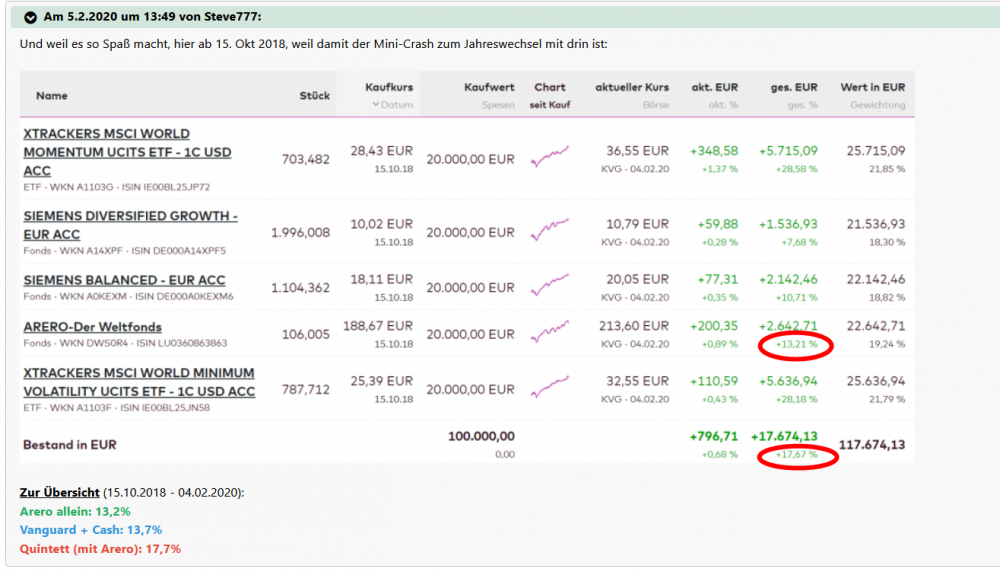Click the line Quintett (mit Arero): 17,7%
The width and height of the screenshot is (1000, 572).
tap(100, 549)
